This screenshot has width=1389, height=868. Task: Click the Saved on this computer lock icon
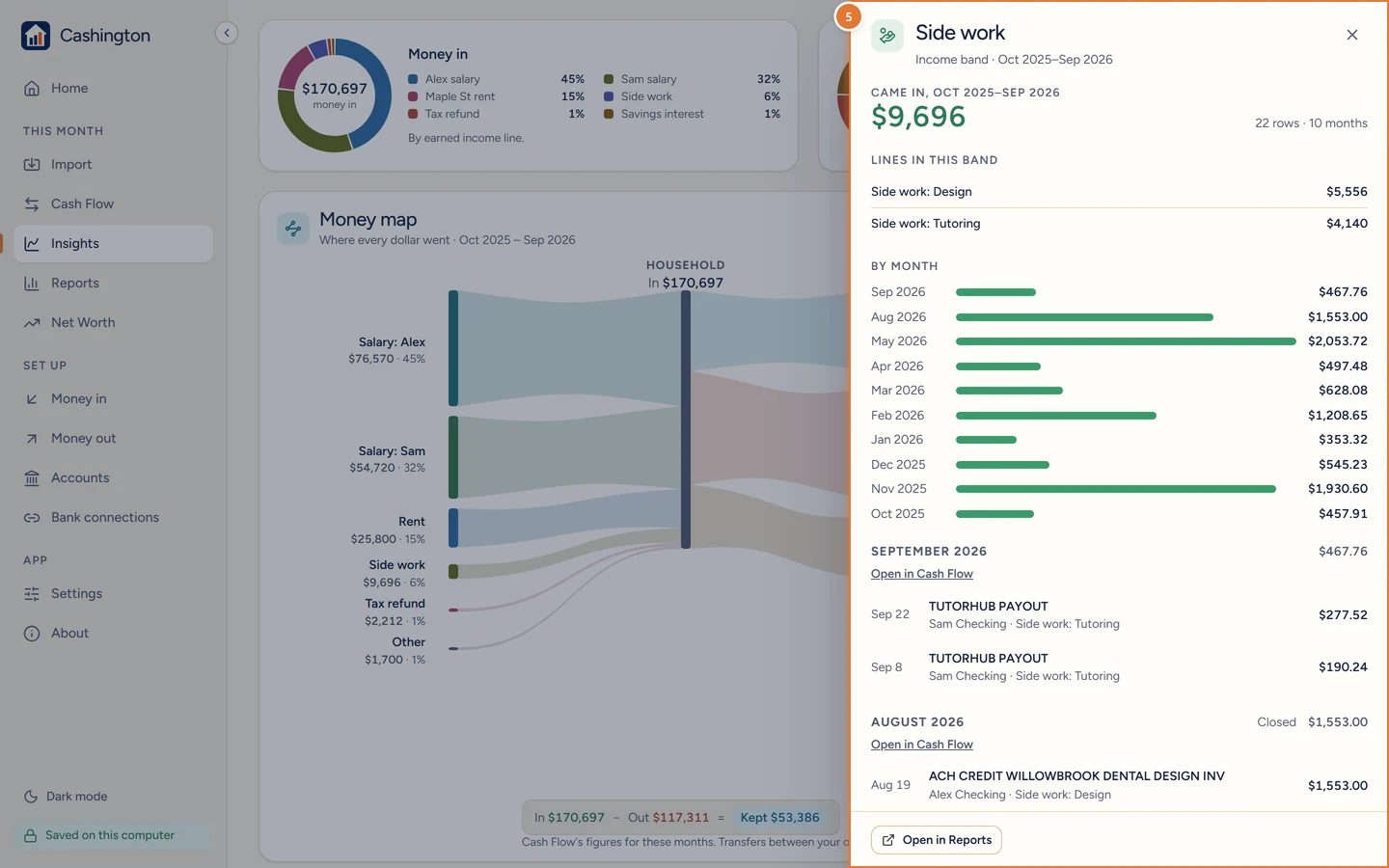pos(31,836)
